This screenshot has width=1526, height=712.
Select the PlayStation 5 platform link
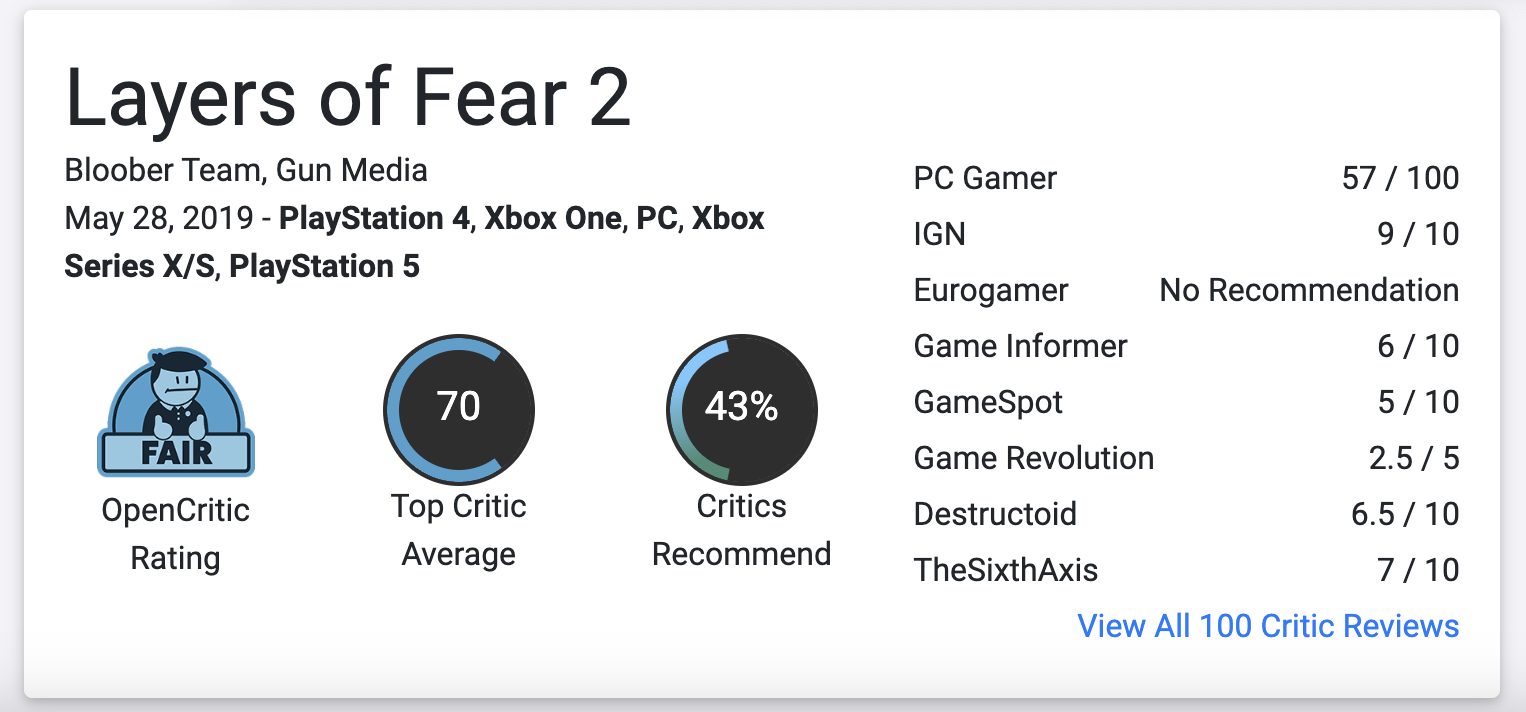coord(325,267)
